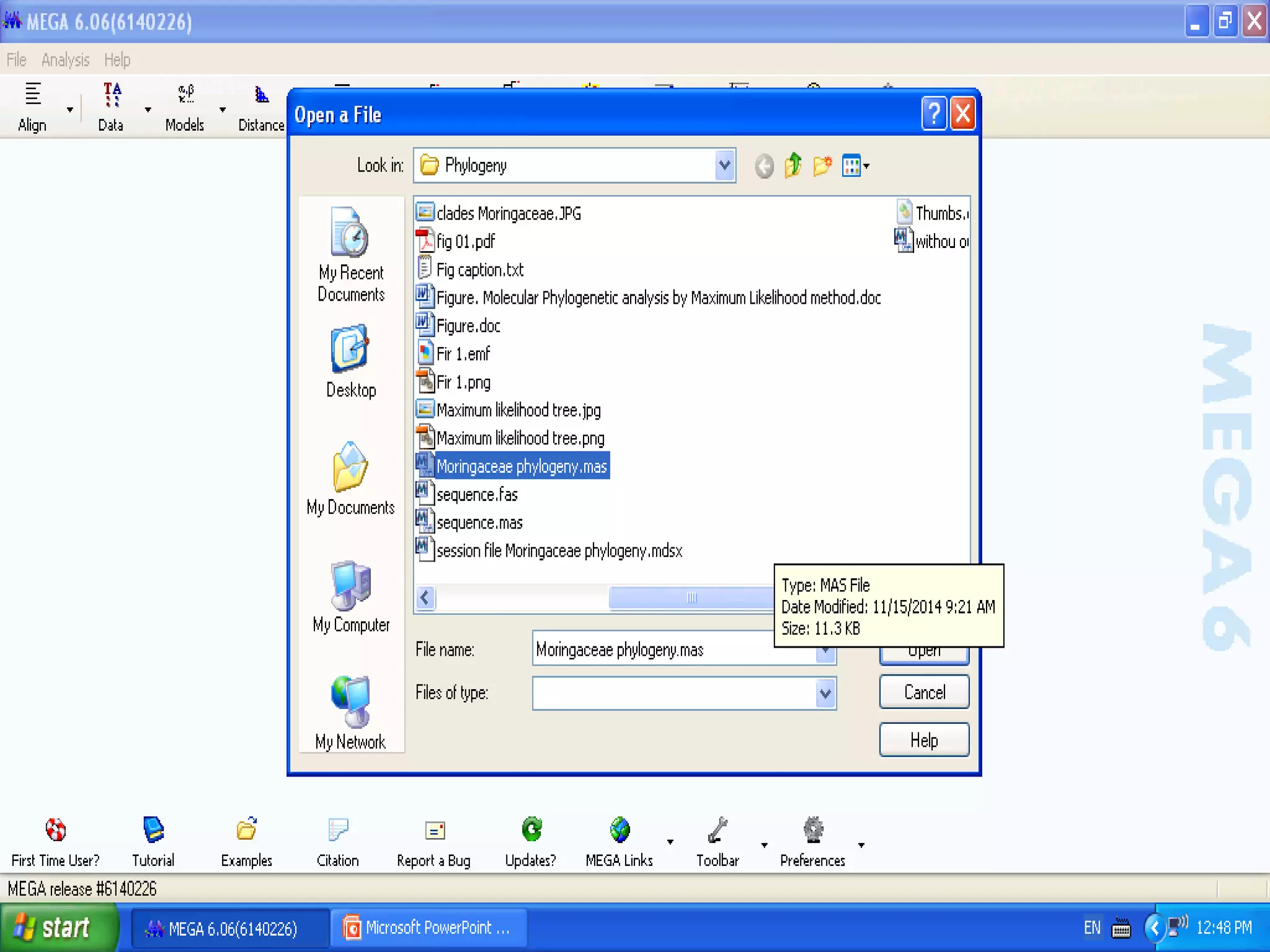The width and height of the screenshot is (1270, 952).
Task: Go up one folder level icon
Action: pyautogui.click(x=793, y=165)
